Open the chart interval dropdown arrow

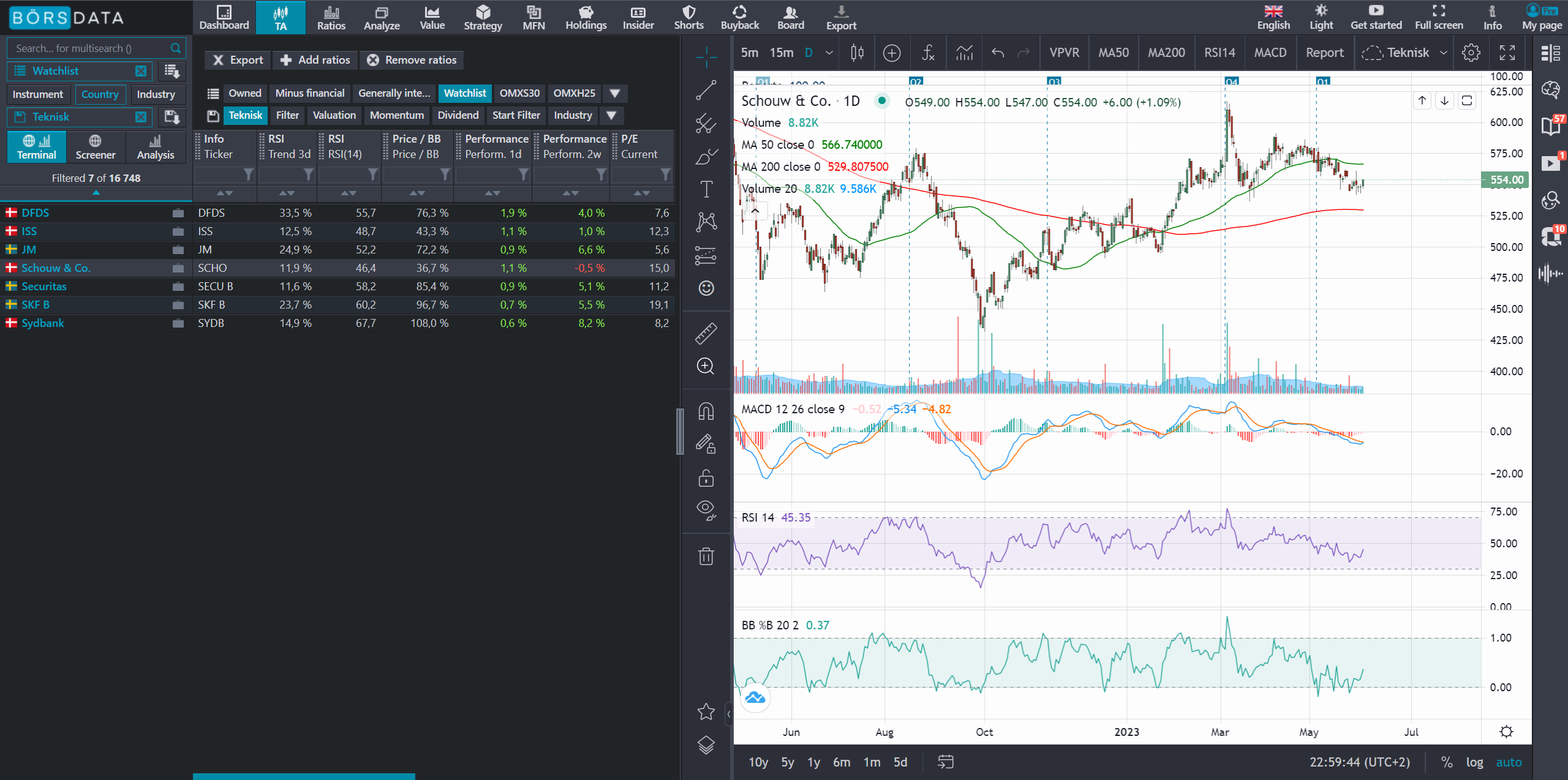[829, 53]
